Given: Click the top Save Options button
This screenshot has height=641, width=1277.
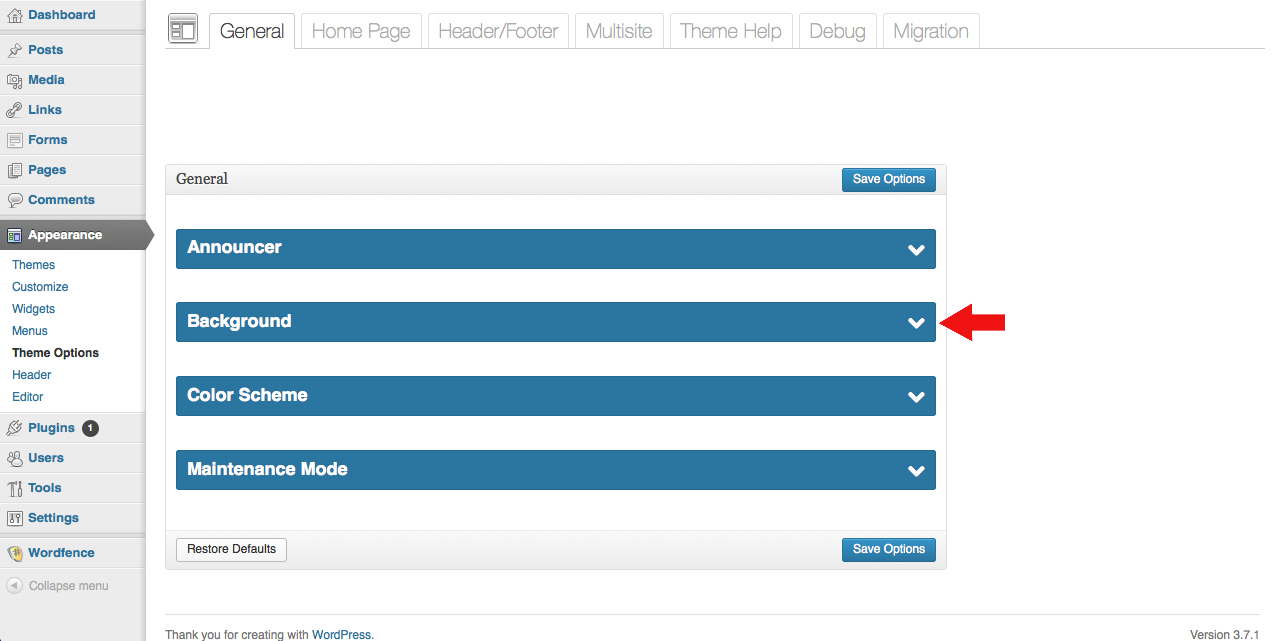Looking at the screenshot, I should pos(888,179).
